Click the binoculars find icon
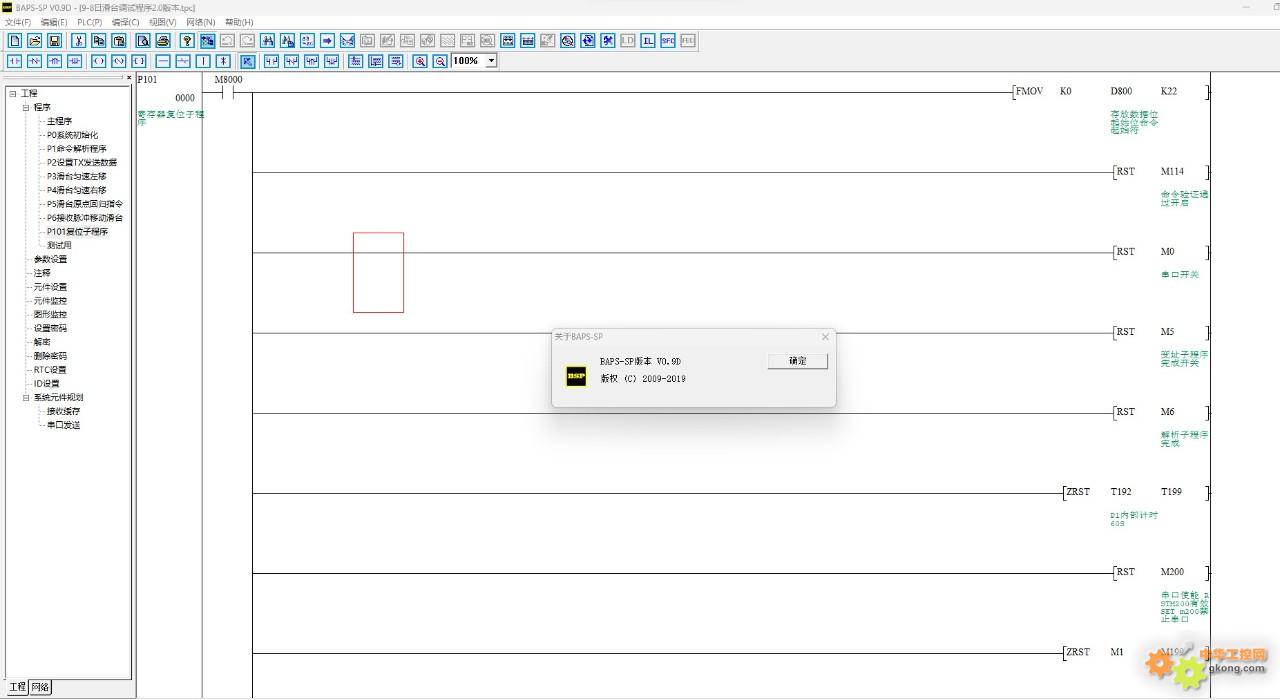1280x700 pixels. (x=267, y=41)
